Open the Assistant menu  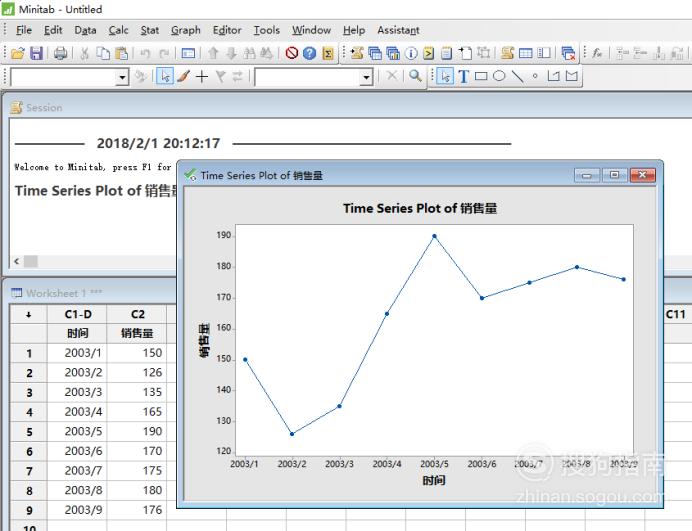click(398, 30)
